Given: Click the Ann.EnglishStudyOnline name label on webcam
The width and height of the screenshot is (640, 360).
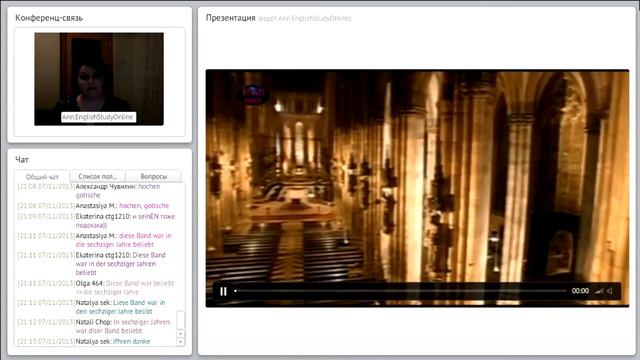Looking at the screenshot, I should [x=98, y=117].
